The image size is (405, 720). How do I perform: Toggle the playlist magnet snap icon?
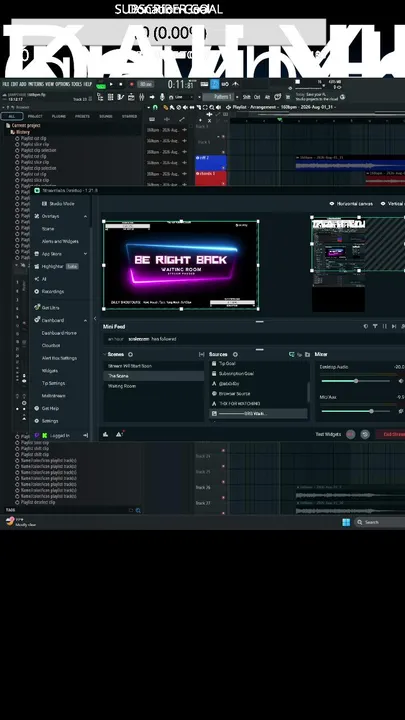tap(155, 107)
